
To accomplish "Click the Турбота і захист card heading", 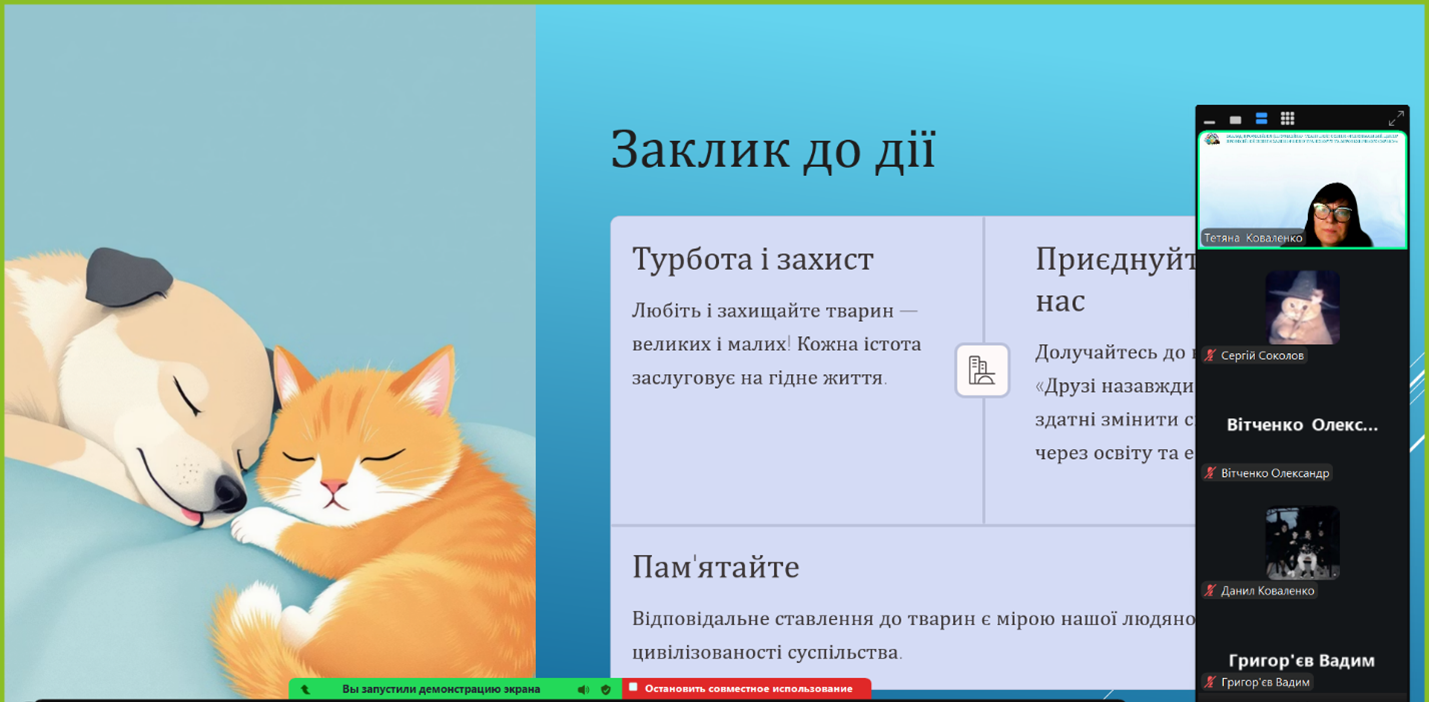I will click(x=752, y=259).
